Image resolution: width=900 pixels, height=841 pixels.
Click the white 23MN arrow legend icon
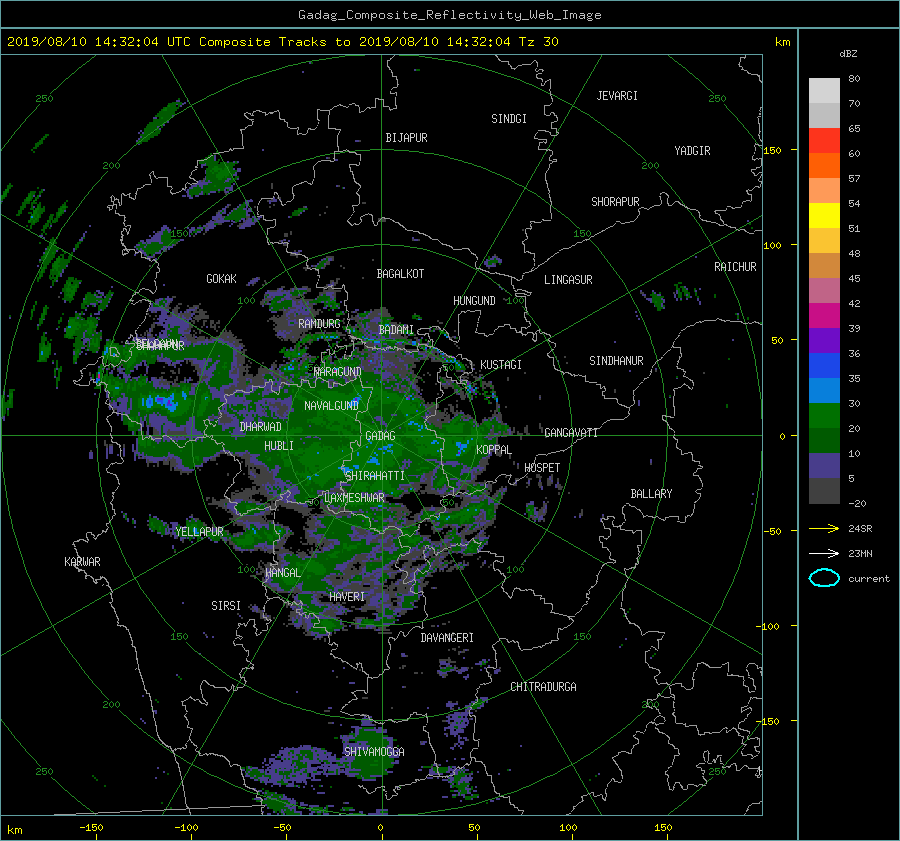tap(824, 553)
